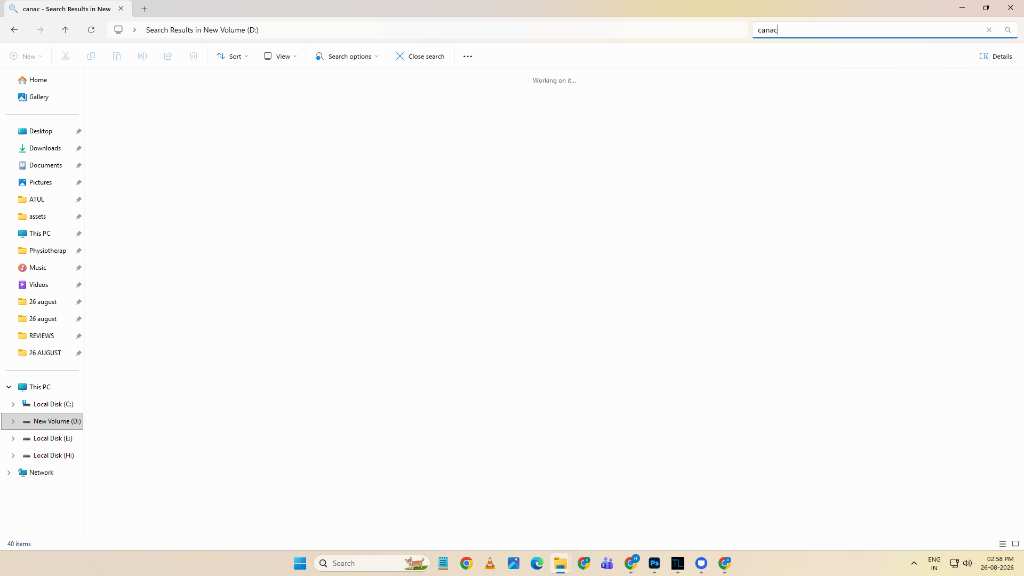Toggle the Details pane

(x=995, y=57)
